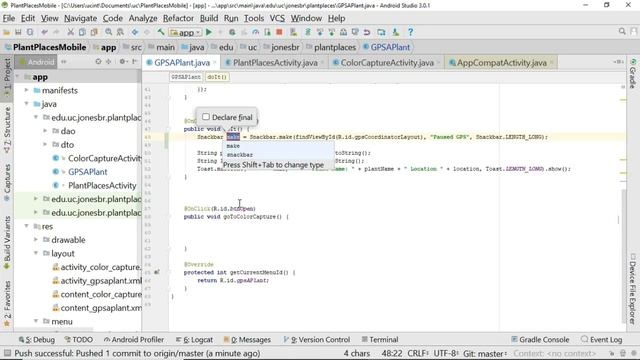Click project panel collapse all icon
640x360 pixels.
[x=109, y=62]
